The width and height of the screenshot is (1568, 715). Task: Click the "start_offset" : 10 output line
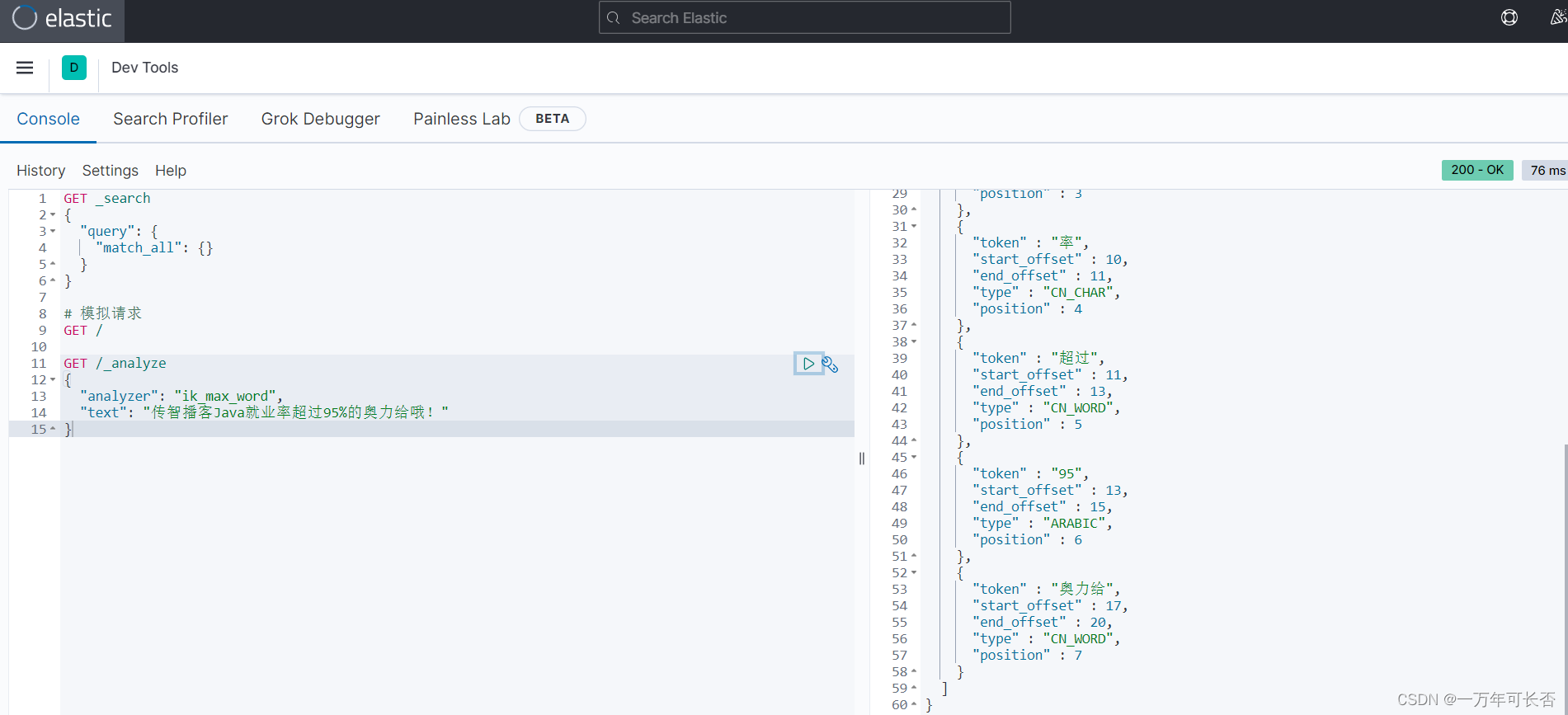click(x=1050, y=260)
